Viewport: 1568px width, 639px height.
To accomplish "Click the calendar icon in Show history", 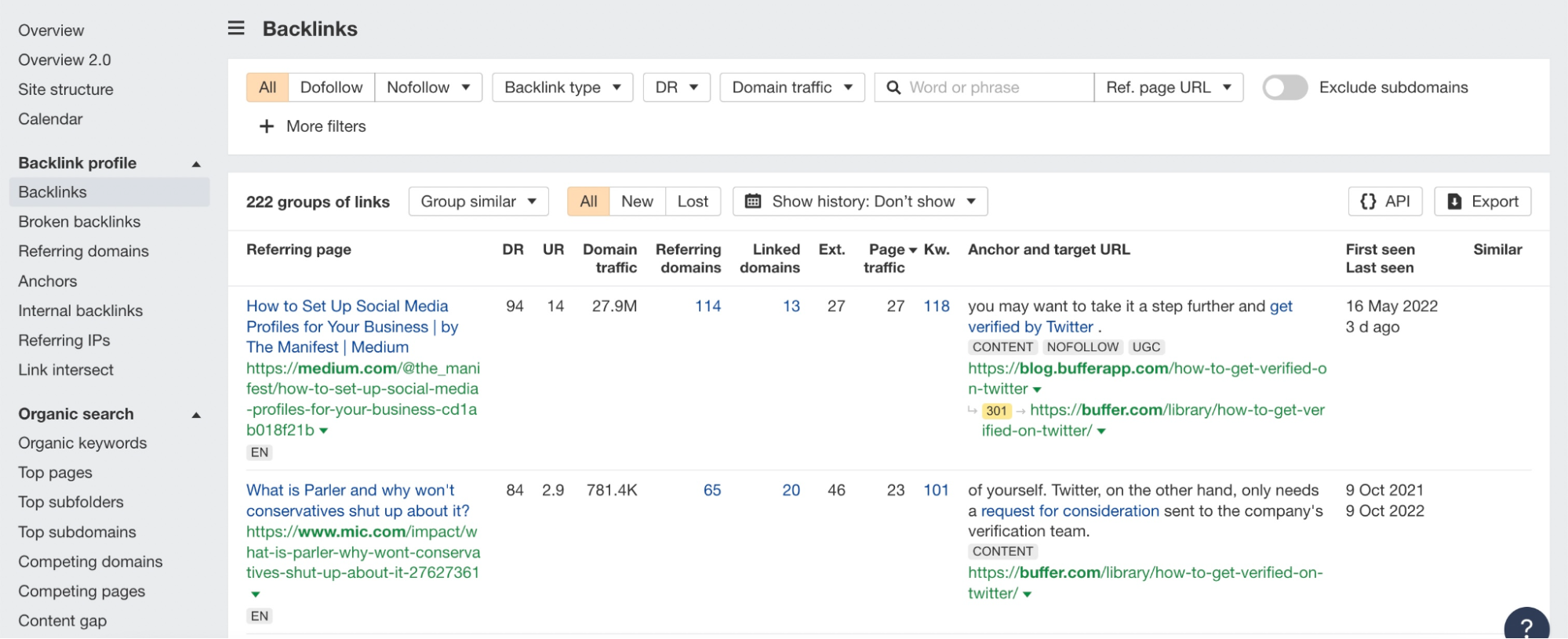I will coord(753,202).
